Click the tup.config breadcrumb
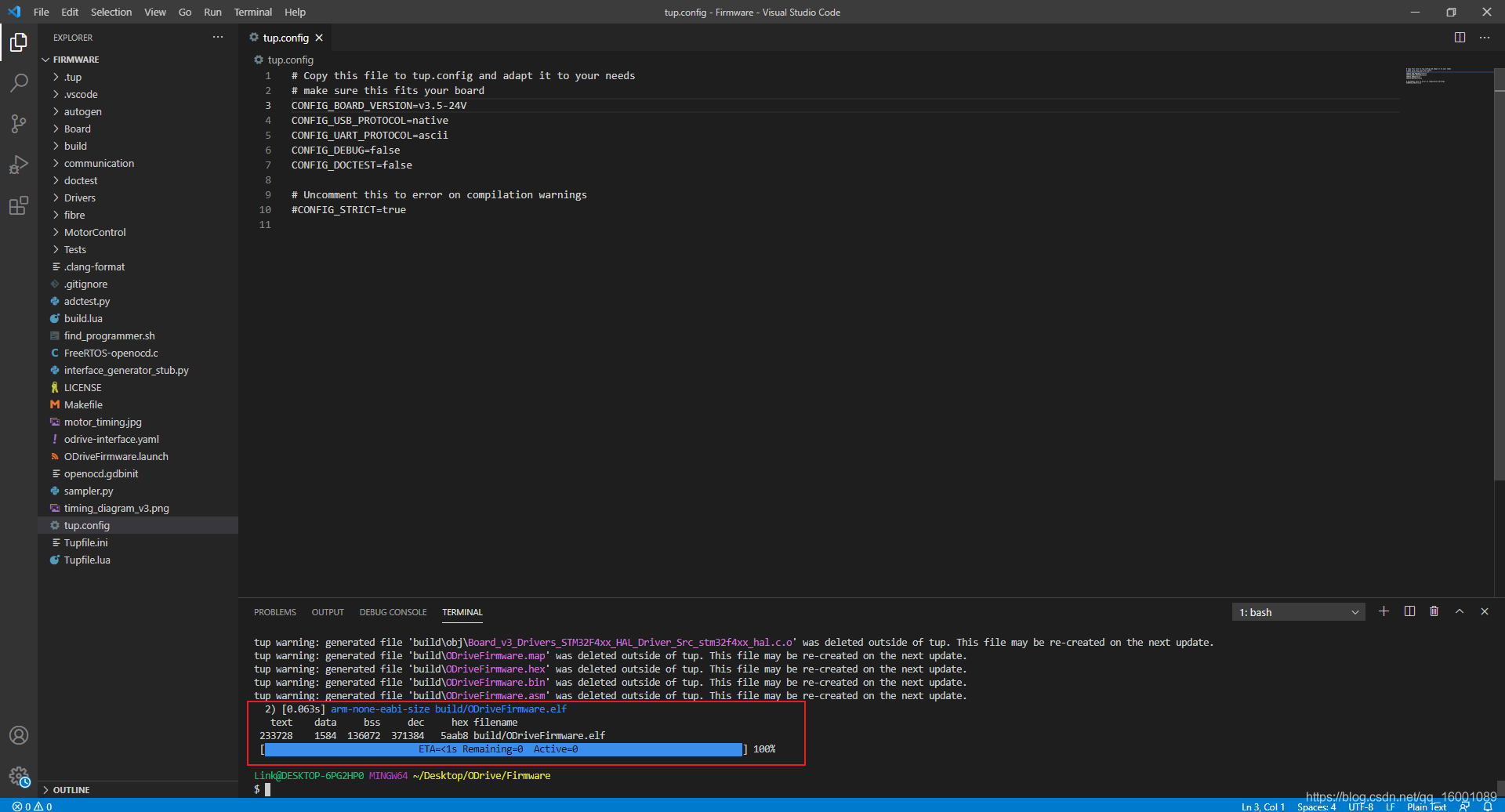 pyautogui.click(x=284, y=60)
